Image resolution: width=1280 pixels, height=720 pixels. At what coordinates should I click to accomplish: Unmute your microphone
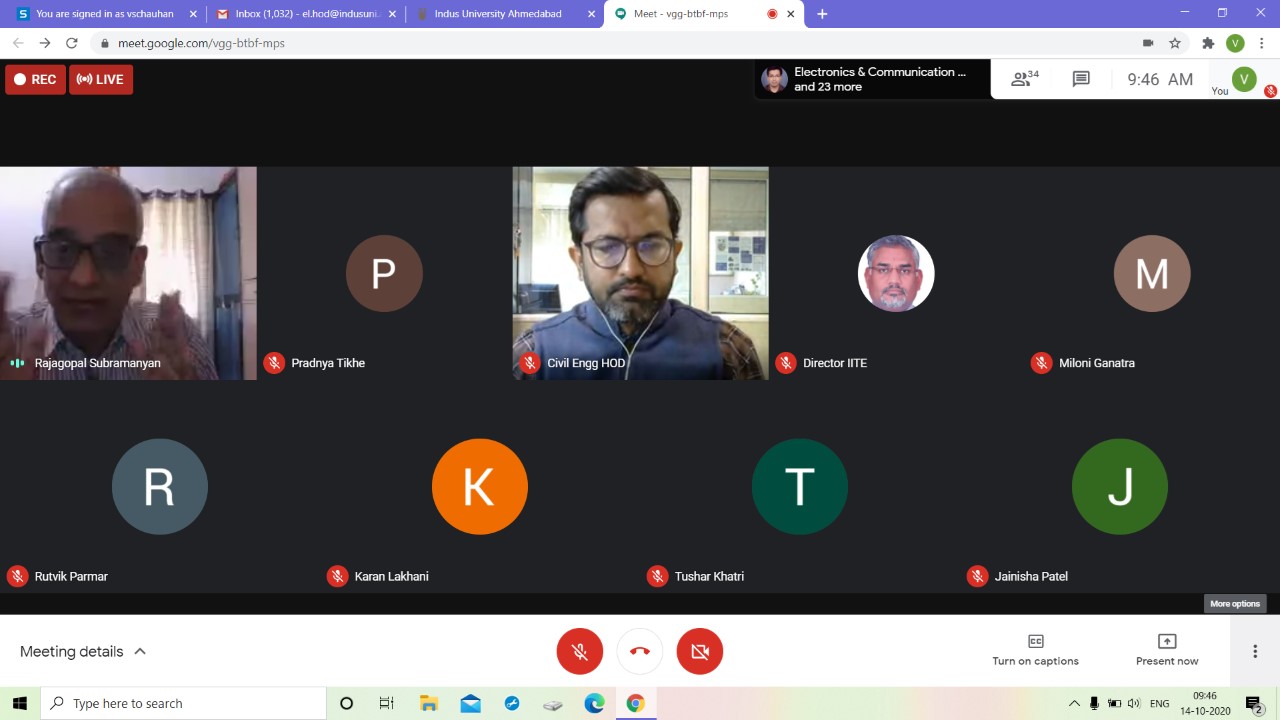[580, 651]
